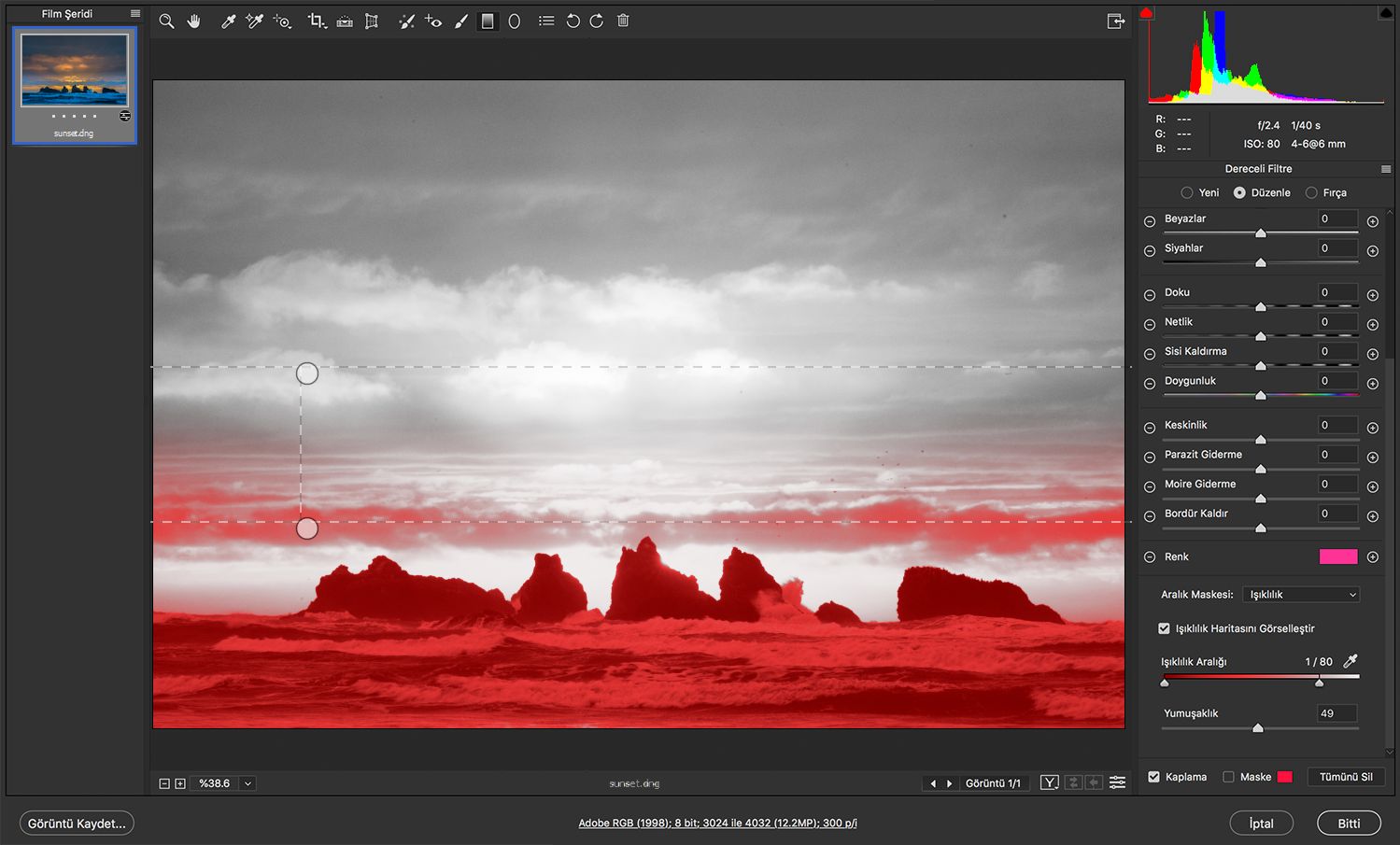Viewport: 1400px width, 845px height.
Task: Decrease Beyazlar with minus icon
Action: pos(1150,221)
